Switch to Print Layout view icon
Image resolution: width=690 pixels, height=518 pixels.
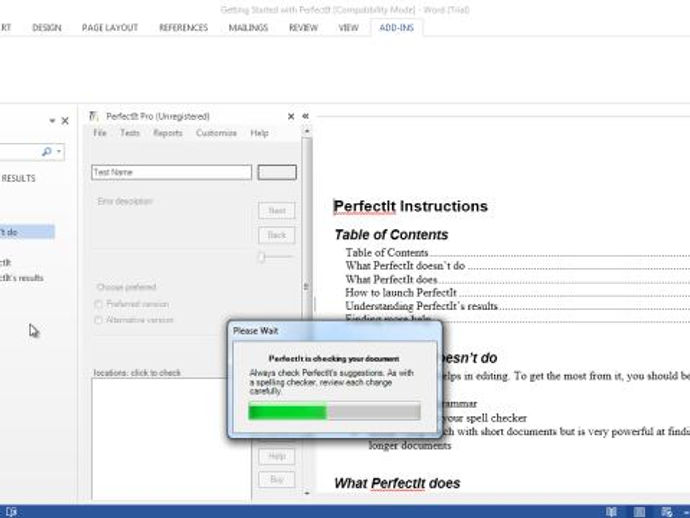(639, 512)
